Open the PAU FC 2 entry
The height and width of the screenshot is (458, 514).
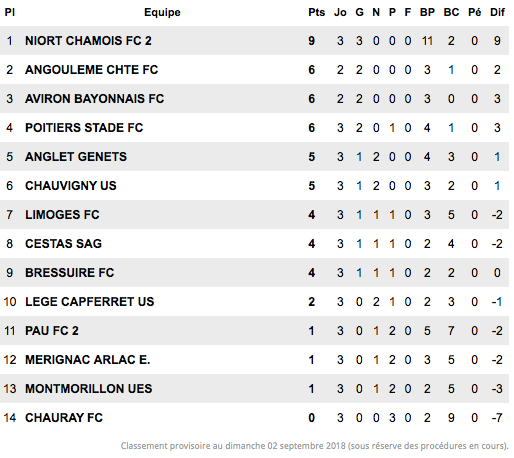pyautogui.click(x=52, y=331)
